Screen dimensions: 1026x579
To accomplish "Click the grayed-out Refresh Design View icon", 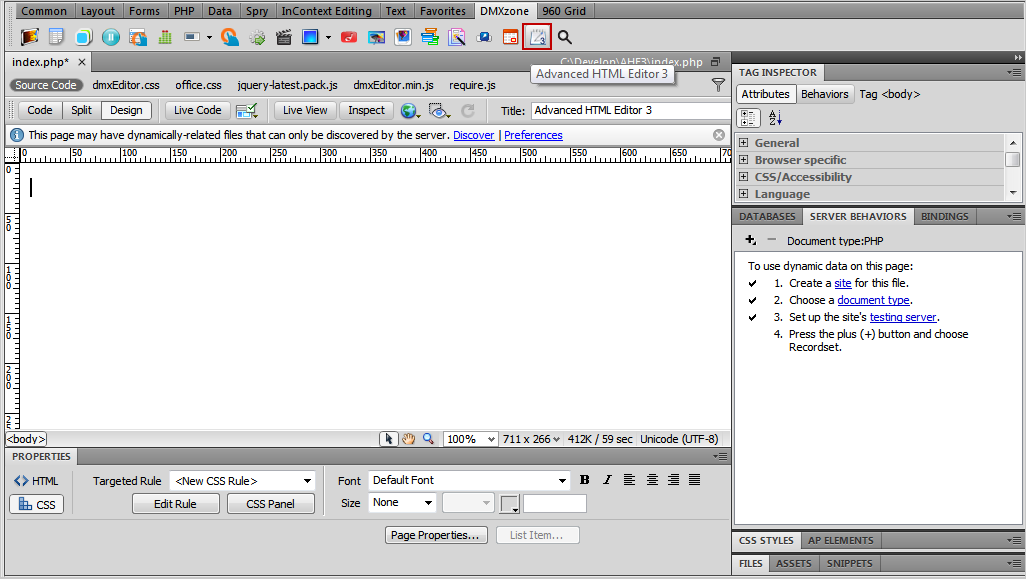I will (x=468, y=111).
